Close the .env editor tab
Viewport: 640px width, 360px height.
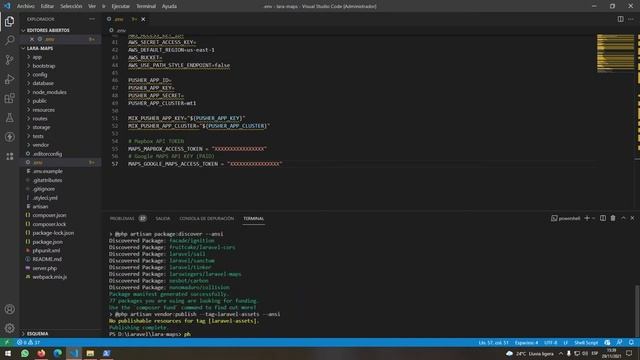(x=143, y=19)
